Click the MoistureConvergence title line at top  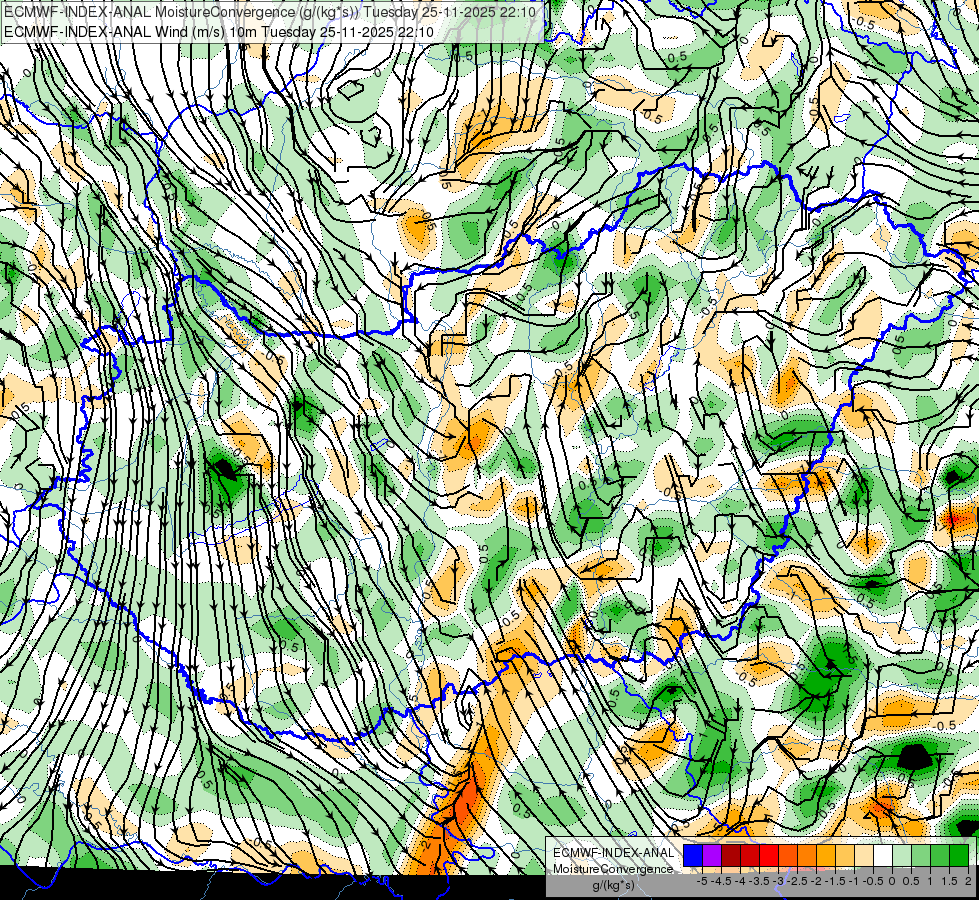270,12
